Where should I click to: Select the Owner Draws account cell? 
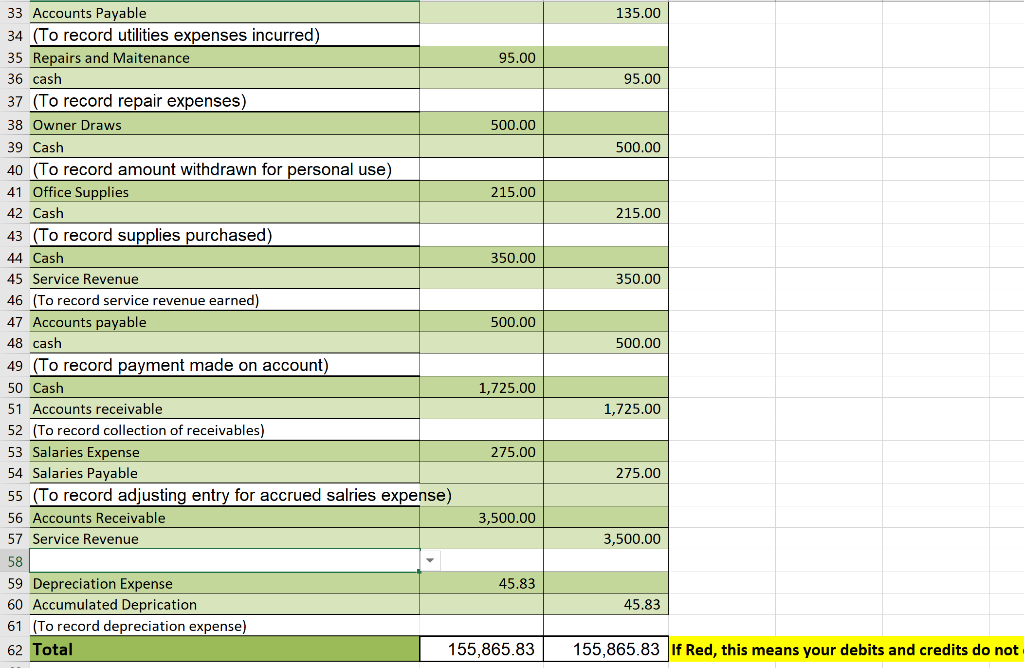point(225,124)
